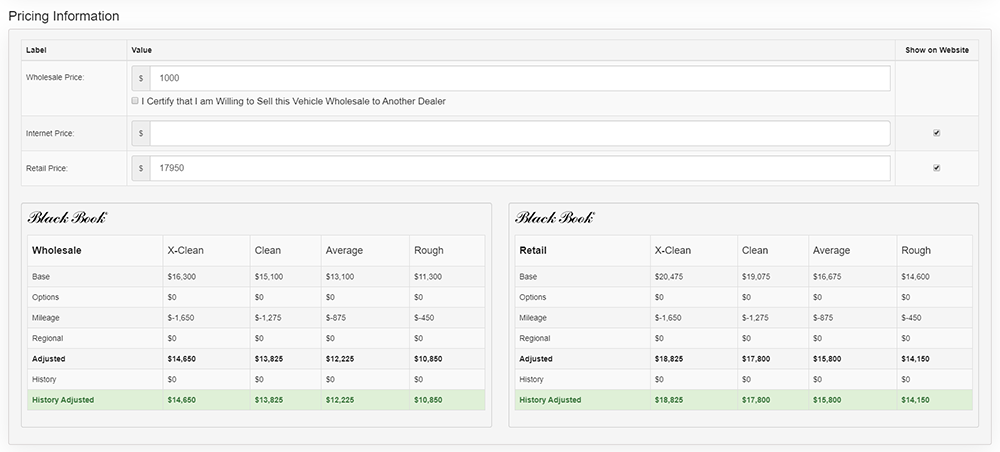Click the 'Wholesale' table header
This screenshot has height=452, width=1000.
point(57,251)
